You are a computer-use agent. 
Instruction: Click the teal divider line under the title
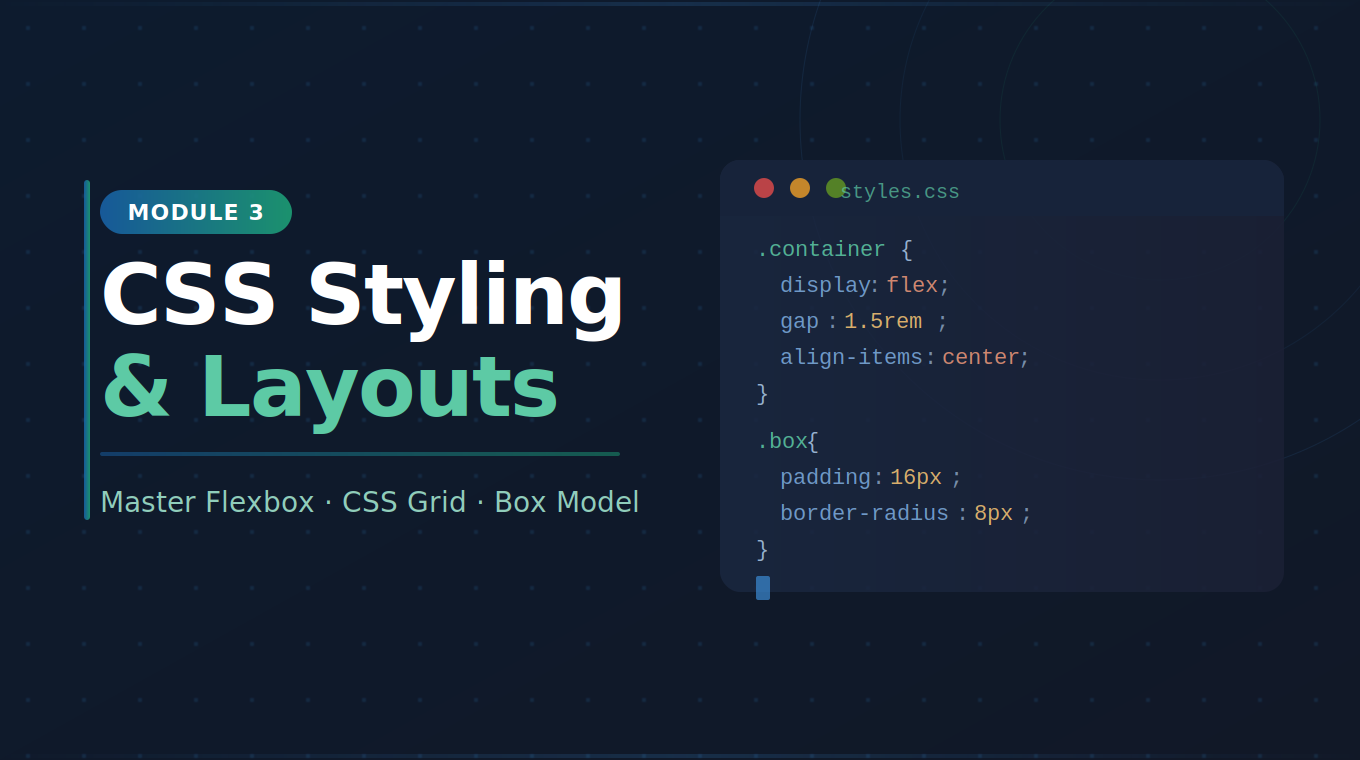pyautogui.click(x=360, y=453)
